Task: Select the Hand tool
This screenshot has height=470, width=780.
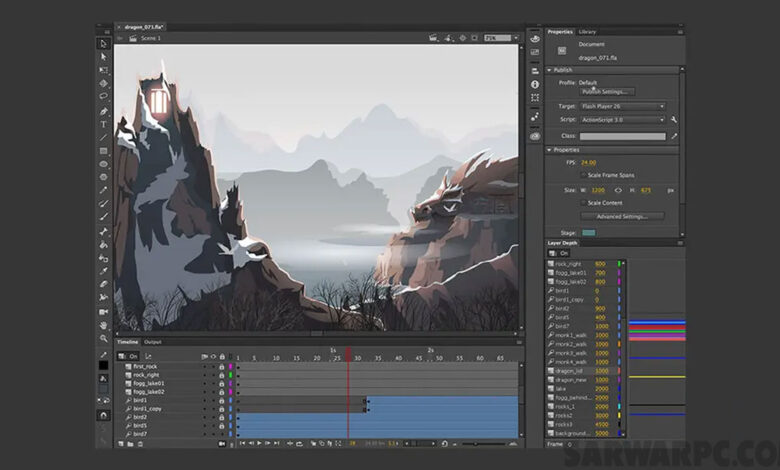Action: (103, 325)
